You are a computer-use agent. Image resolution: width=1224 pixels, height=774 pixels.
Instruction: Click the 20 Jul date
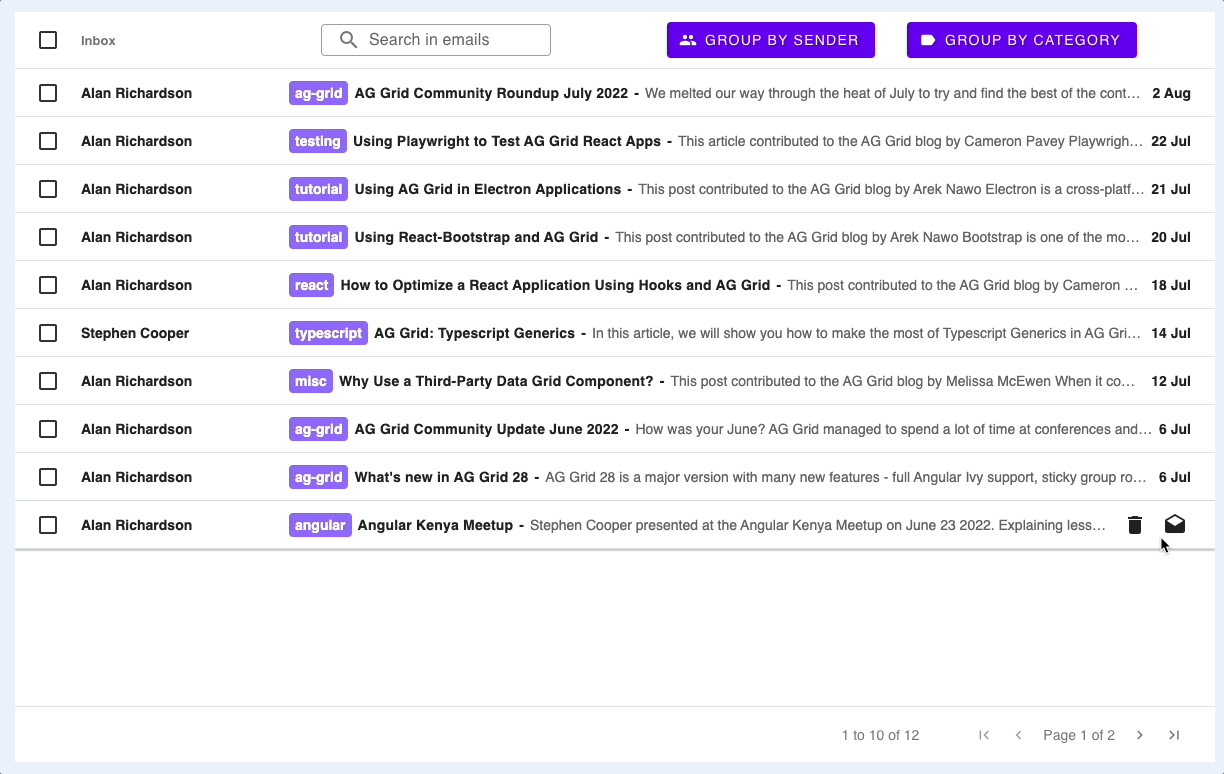tap(1171, 237)
